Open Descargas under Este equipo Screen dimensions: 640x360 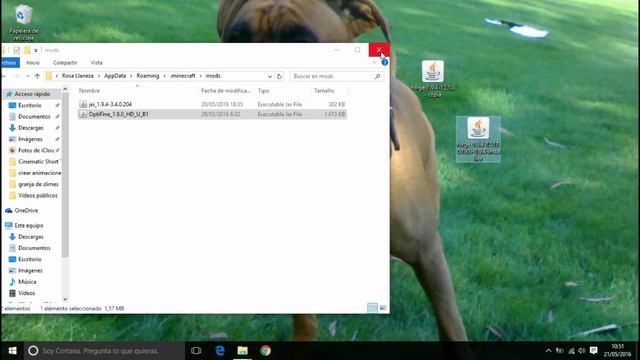(31, 237)
